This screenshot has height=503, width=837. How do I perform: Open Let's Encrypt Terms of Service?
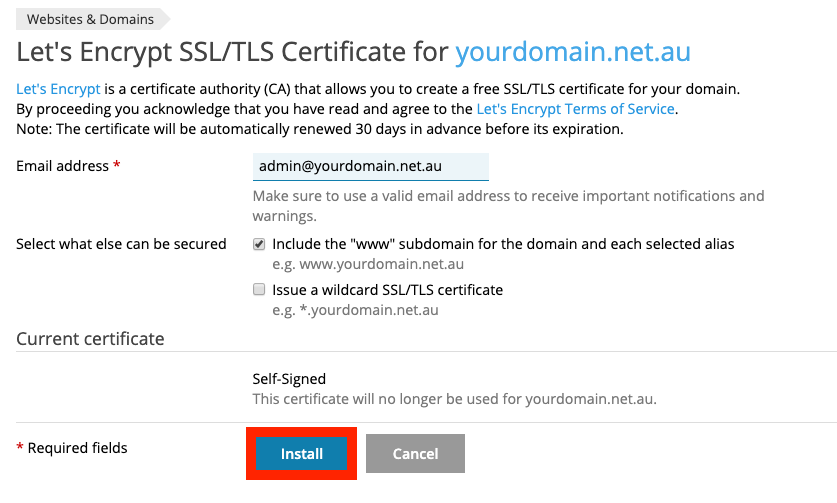pos(575,109)
